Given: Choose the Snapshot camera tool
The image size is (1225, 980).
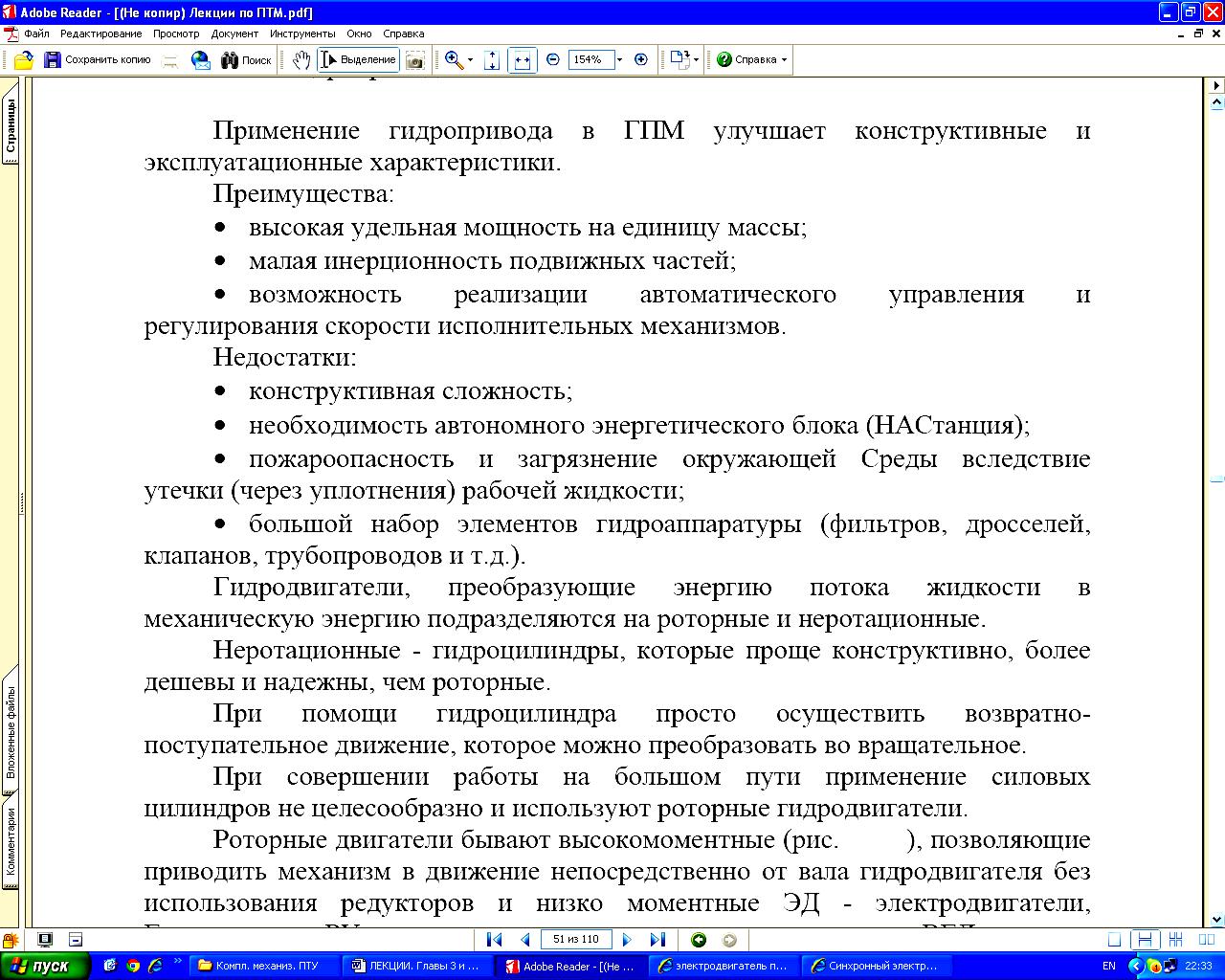Looking at the screenshot, I should pos(414,59).
